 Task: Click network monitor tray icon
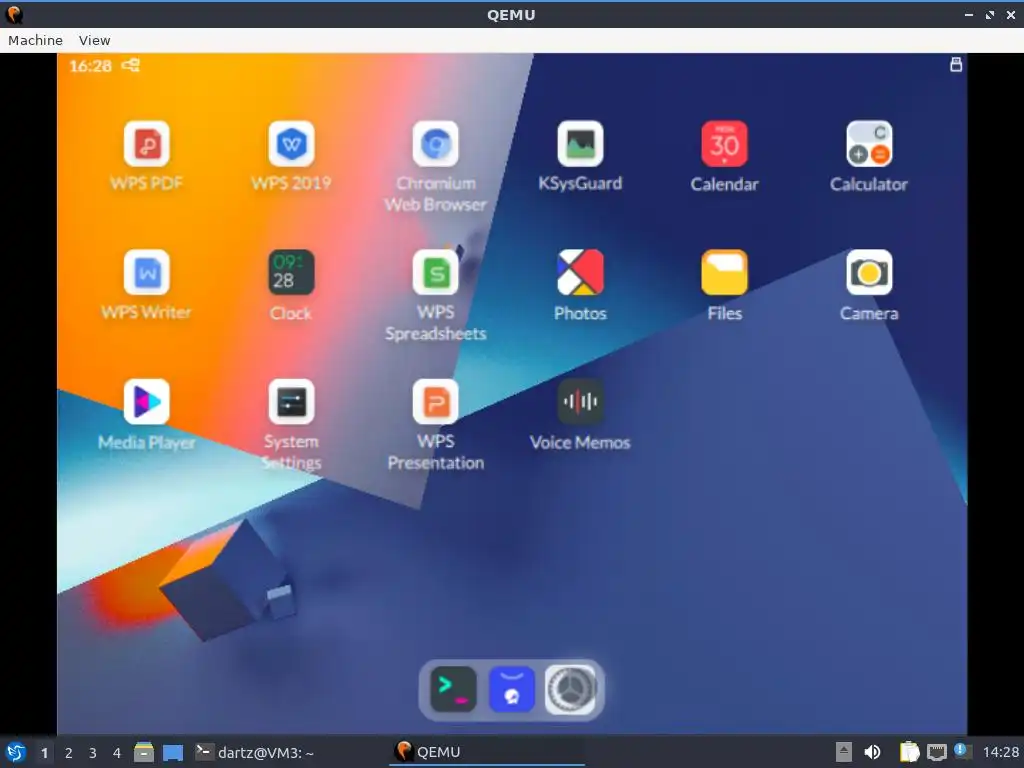tap(936, 752)
